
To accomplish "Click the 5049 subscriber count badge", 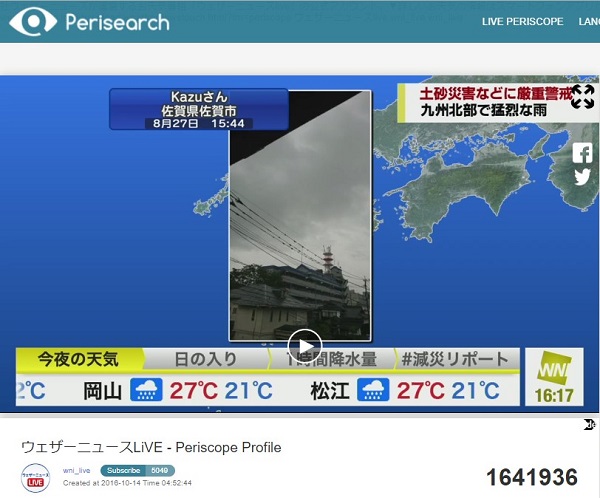I will [x=161, y=470].
